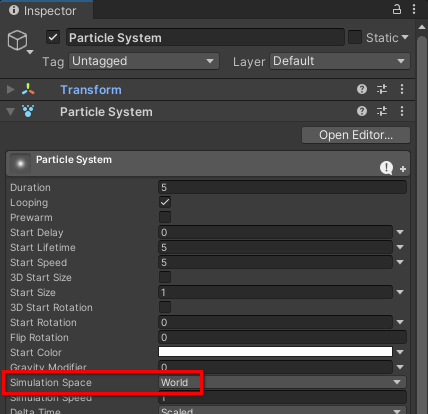Viewport: 428px width, 414px height.
Task: Enable the 3D Start Rotation checkbox
Action: click(x=165, y=307)
